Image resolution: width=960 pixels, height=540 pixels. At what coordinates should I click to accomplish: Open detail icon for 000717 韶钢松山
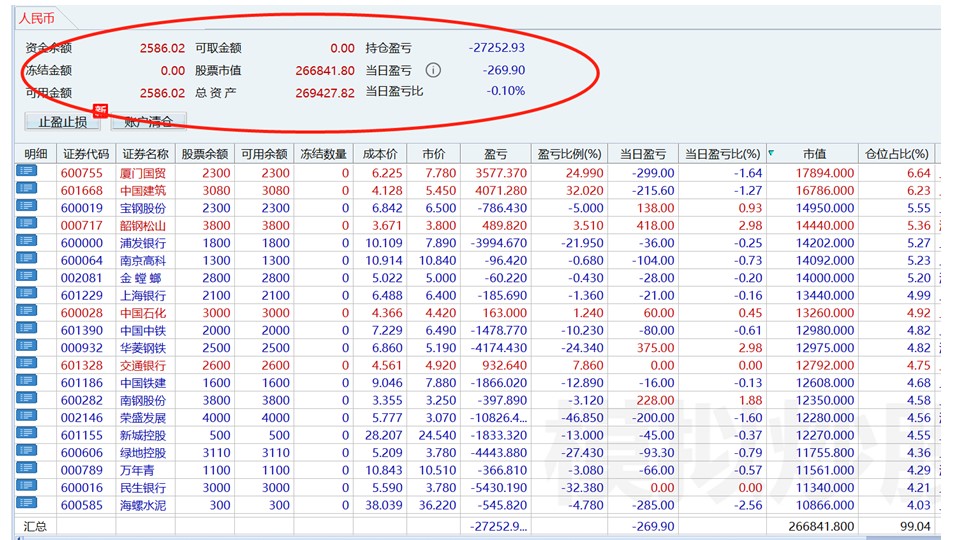pyautogui.click(x=26, y=223)
